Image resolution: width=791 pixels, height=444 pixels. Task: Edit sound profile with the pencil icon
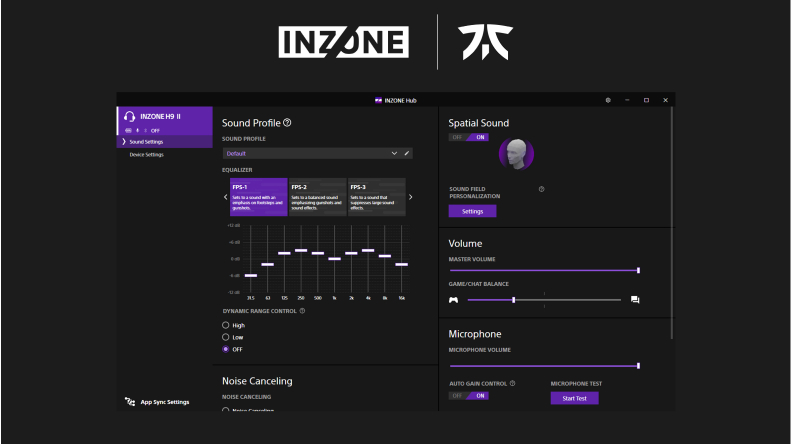407,153
